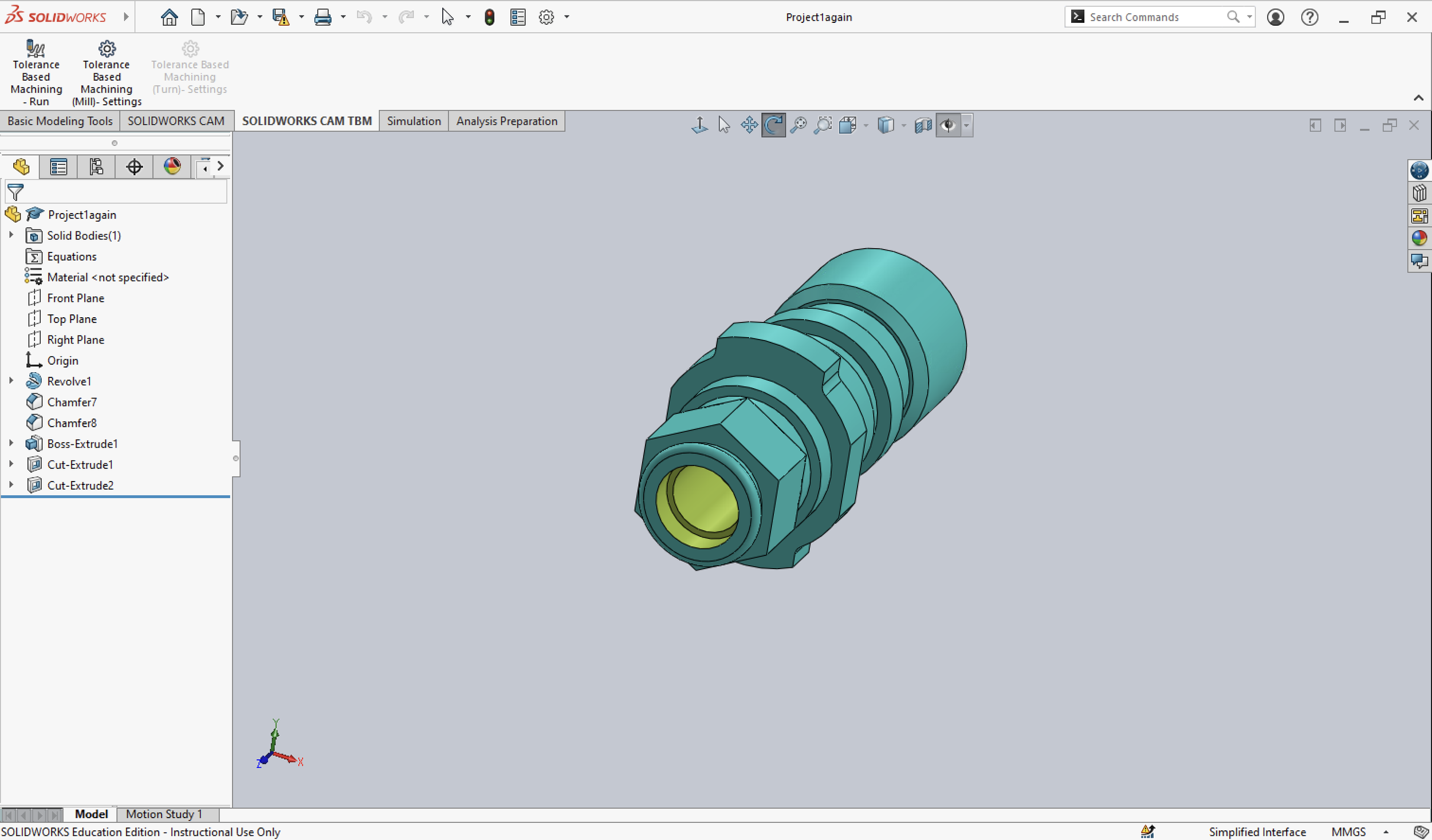1432x840 pixels.
Task: Select the Zoom to Fit tool
Action: (x=798, y=125)
